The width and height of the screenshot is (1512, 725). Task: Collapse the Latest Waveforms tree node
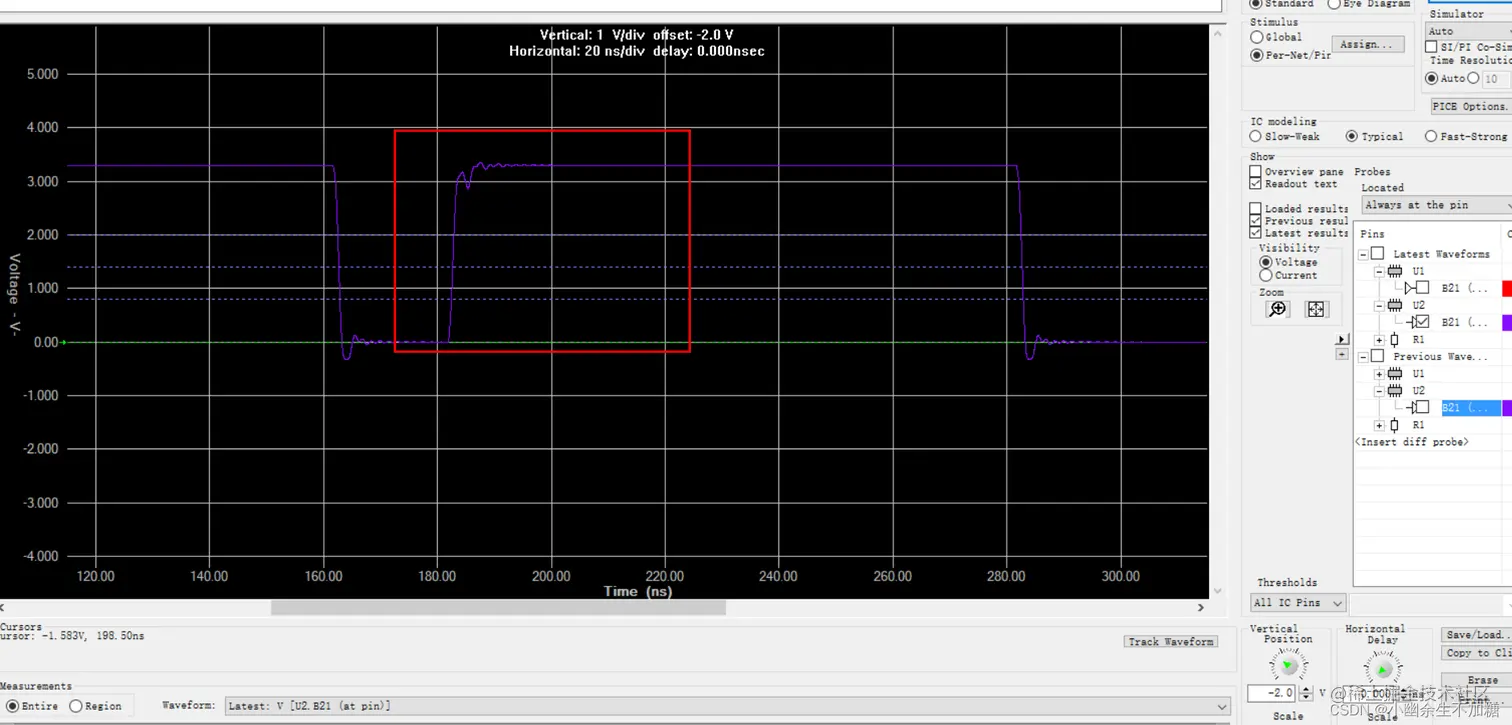(1363, 255)
